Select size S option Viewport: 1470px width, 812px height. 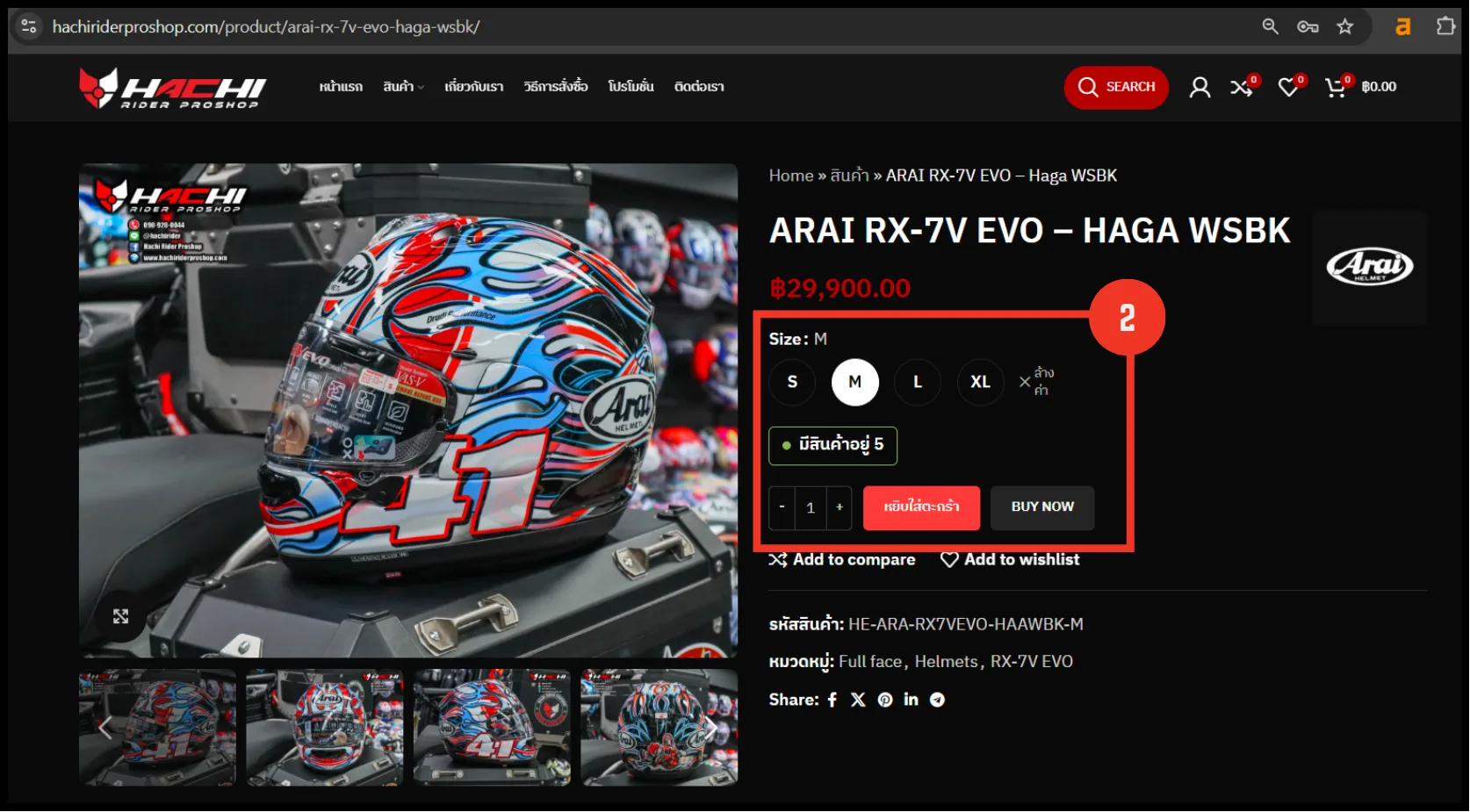tap(792, 382)
